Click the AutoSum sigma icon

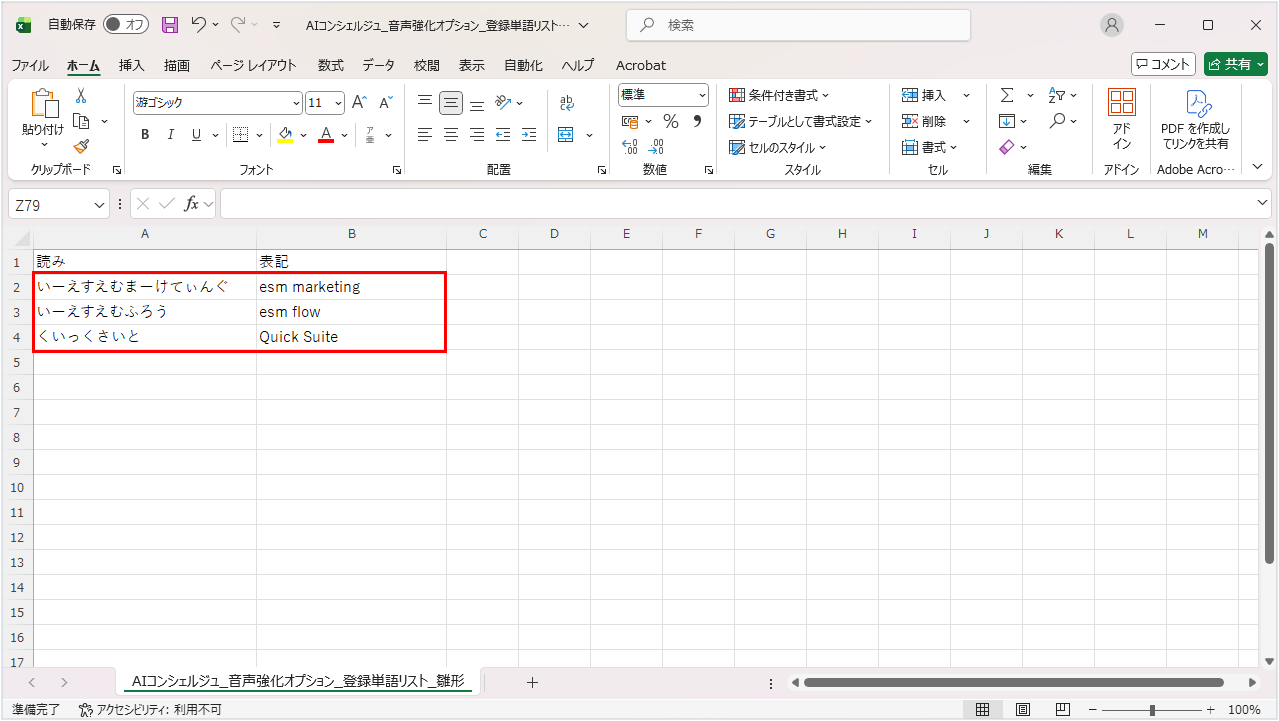point(1007,95)
